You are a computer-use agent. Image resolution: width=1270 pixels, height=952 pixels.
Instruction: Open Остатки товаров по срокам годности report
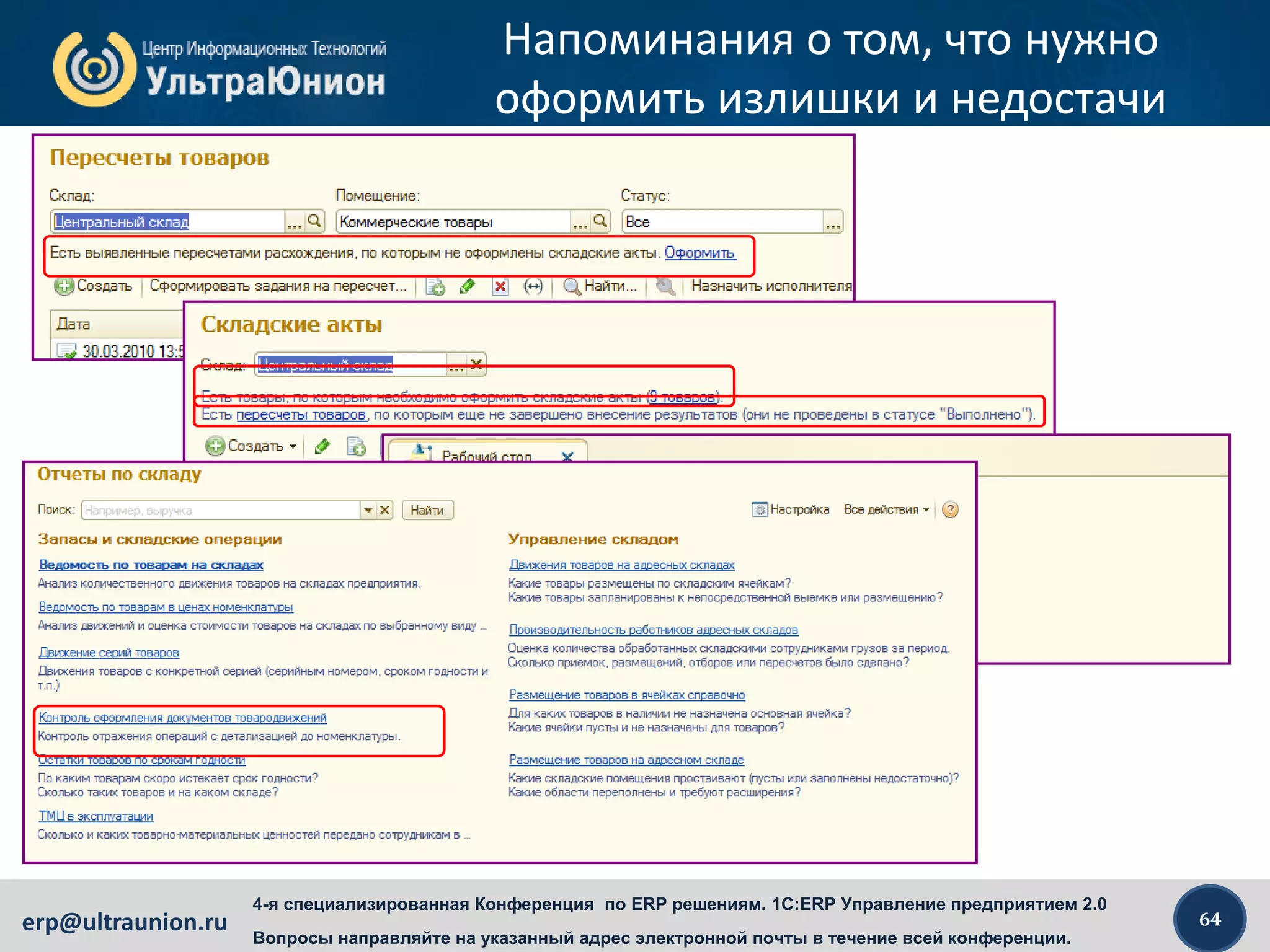[x=141, y=760]
